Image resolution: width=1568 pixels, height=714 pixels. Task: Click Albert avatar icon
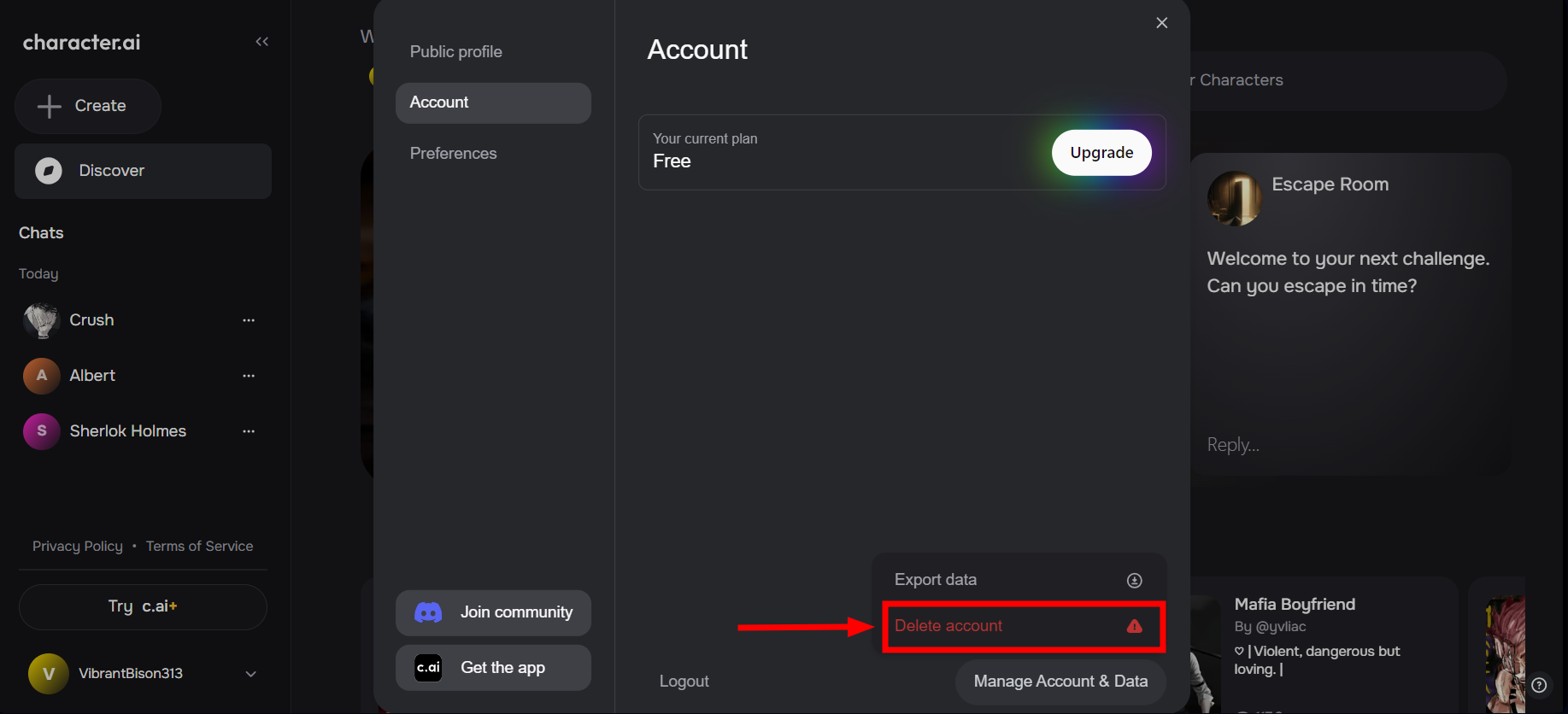pos(41,376)
